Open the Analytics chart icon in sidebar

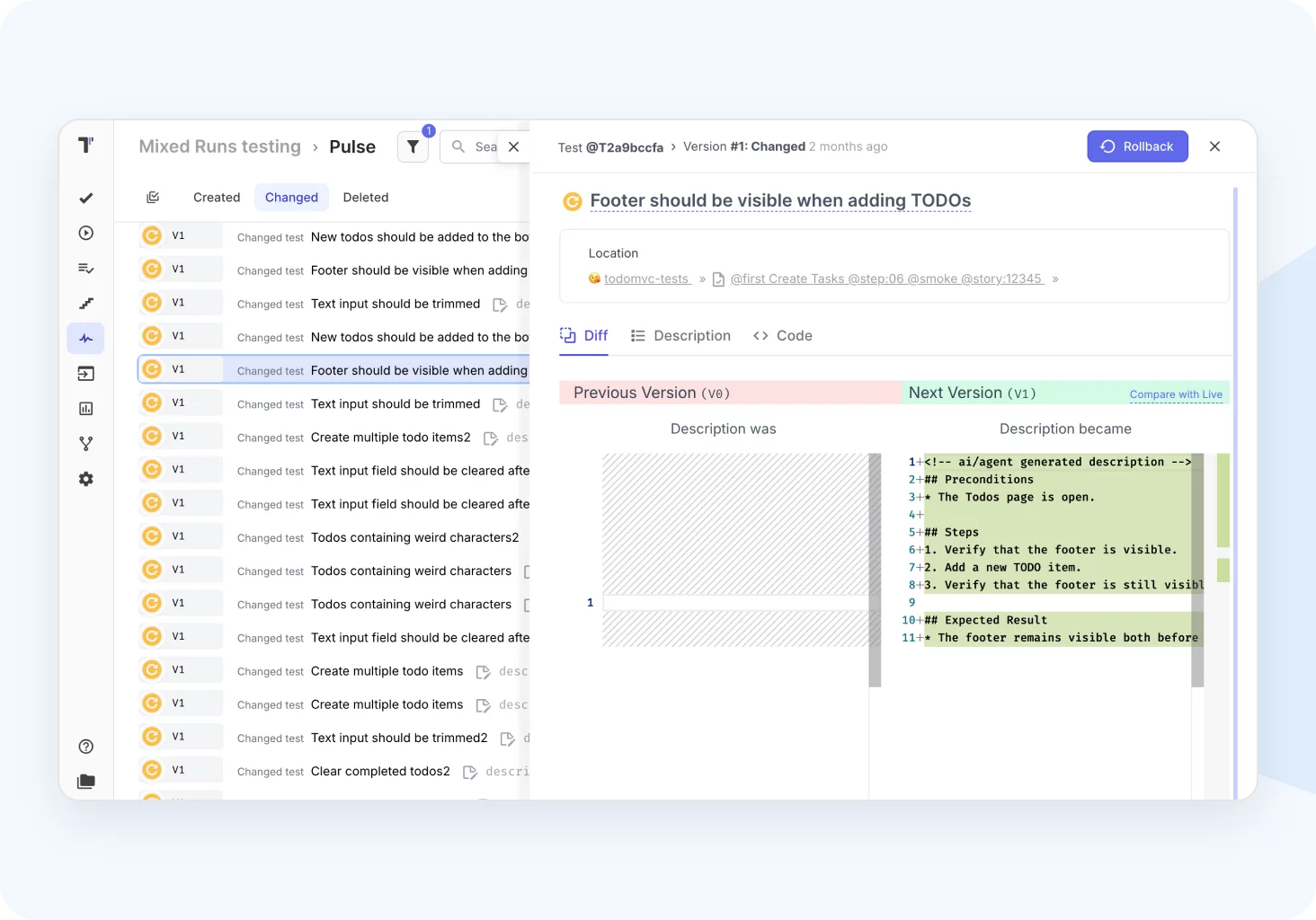[86, 409]
